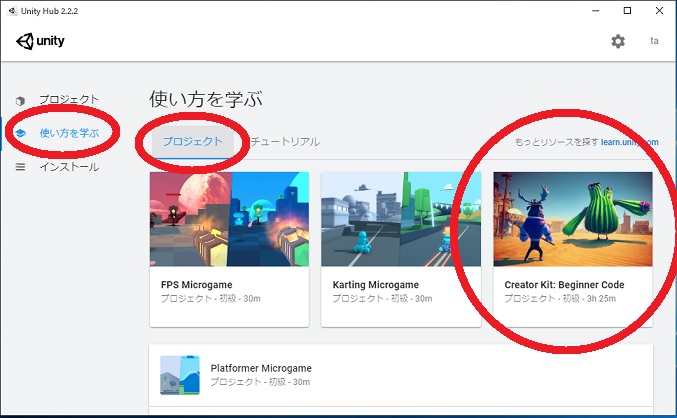Click the list icon beside インストール
The height and width of the screenshot is (418, 677).
point(20,167)
